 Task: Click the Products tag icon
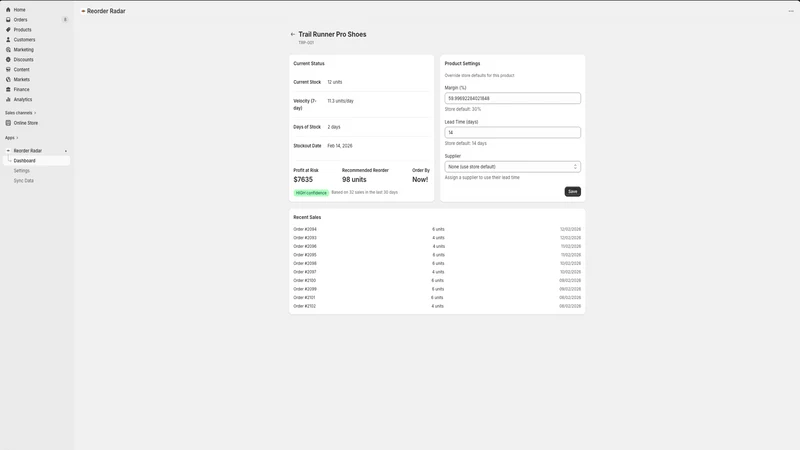click(x=8, y=30)
